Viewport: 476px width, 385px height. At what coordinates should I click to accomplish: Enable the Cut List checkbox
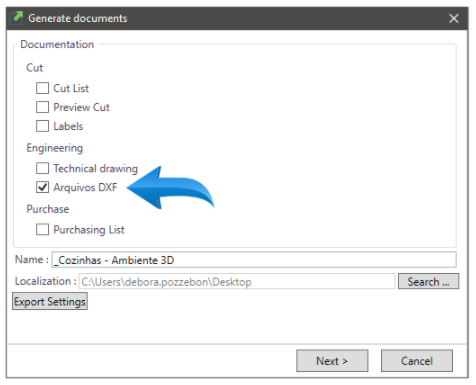[x=42, y=88]
